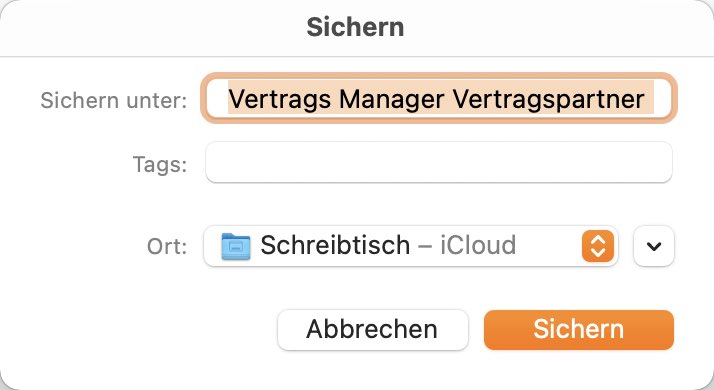Image resolution: width=714 pixels, height=390 pixels.
Task: Click the Sichern save button
Action: 579,330
